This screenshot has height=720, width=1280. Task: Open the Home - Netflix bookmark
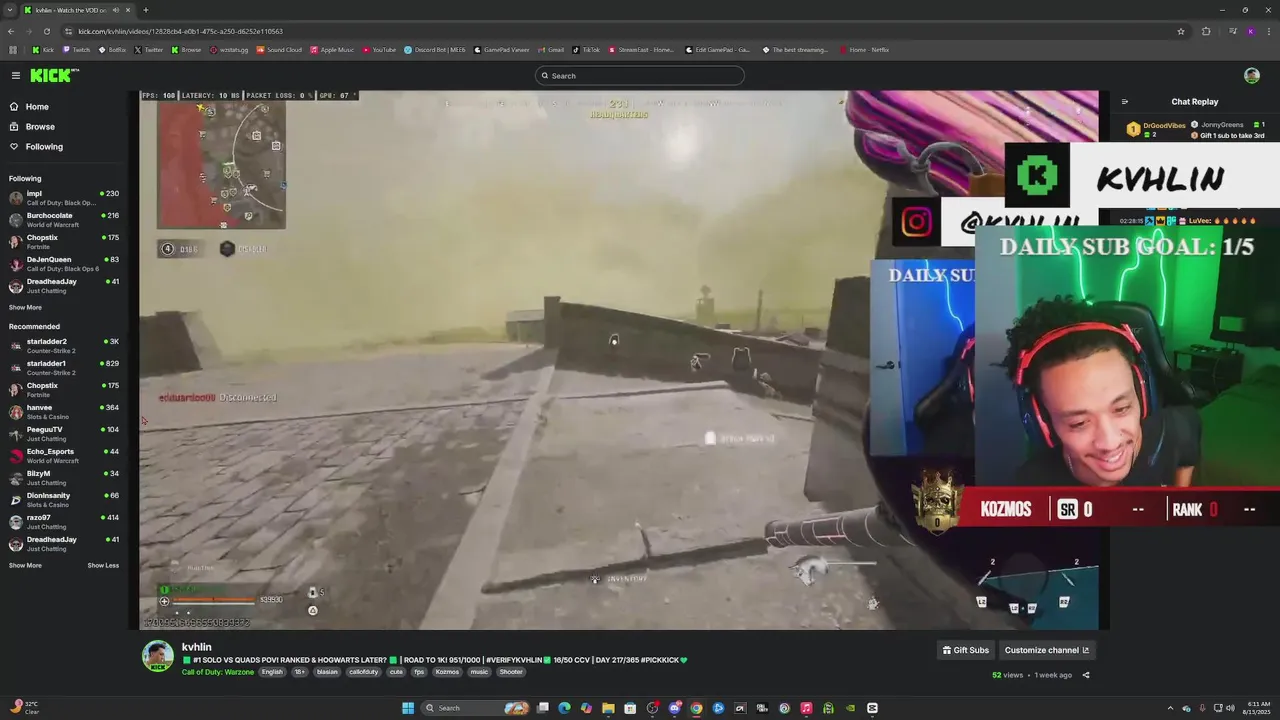point(864,50)
